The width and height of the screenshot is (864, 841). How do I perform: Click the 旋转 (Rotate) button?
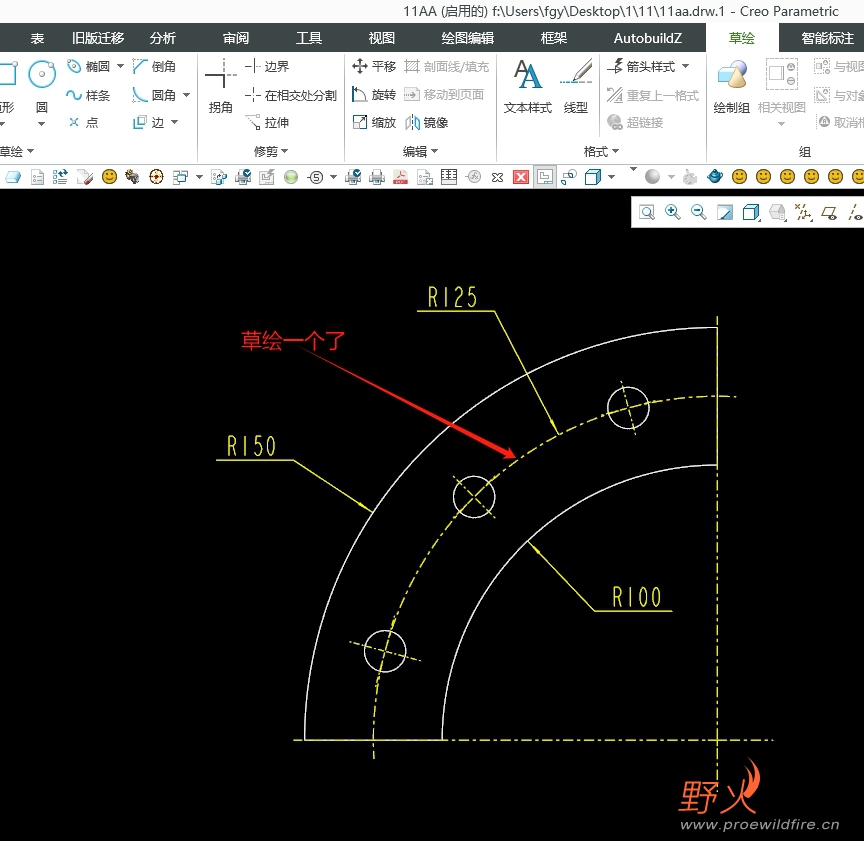coord(374,95)
